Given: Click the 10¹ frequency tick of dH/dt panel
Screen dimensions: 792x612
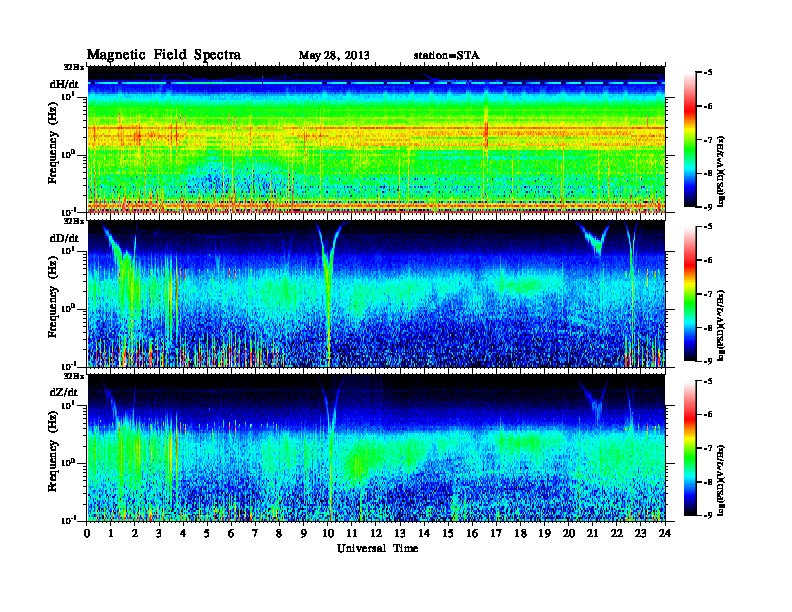Looking at the screenshot, I should coord(68,96).
